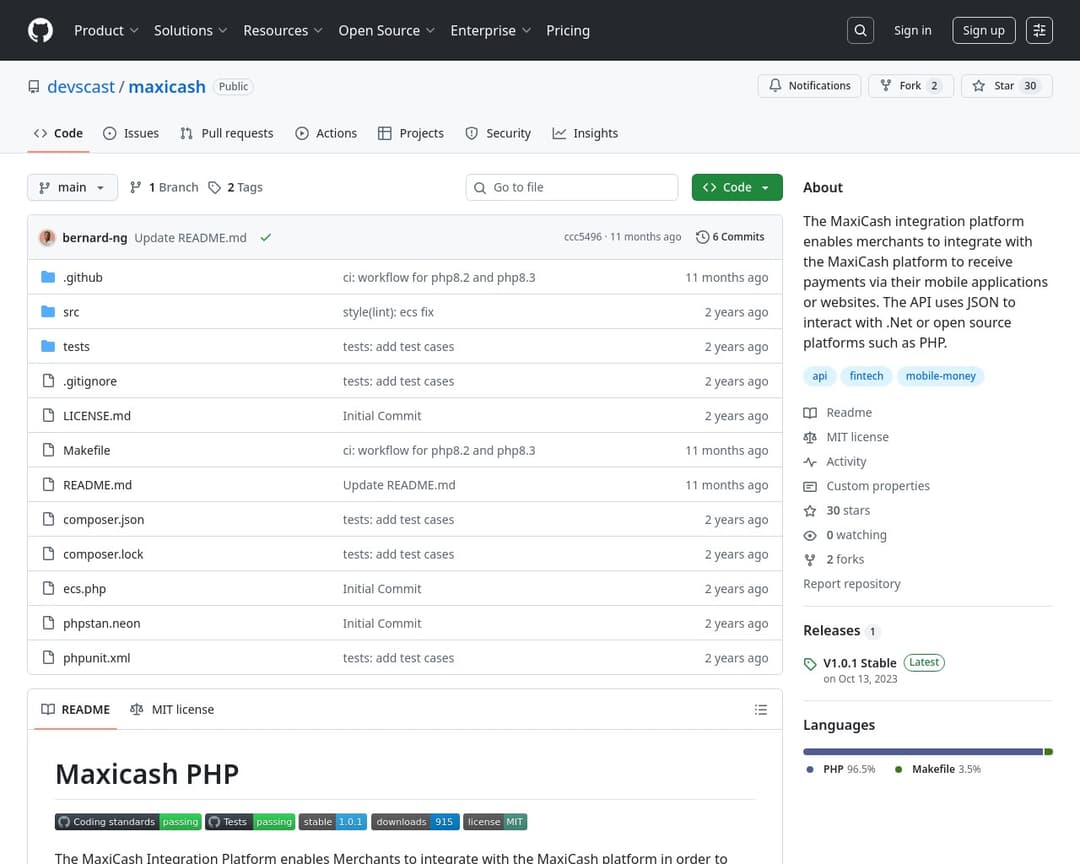Switch to the Security tab
Screen dimensions: 1080x864
pyautogui.click(x=498, y=134)
